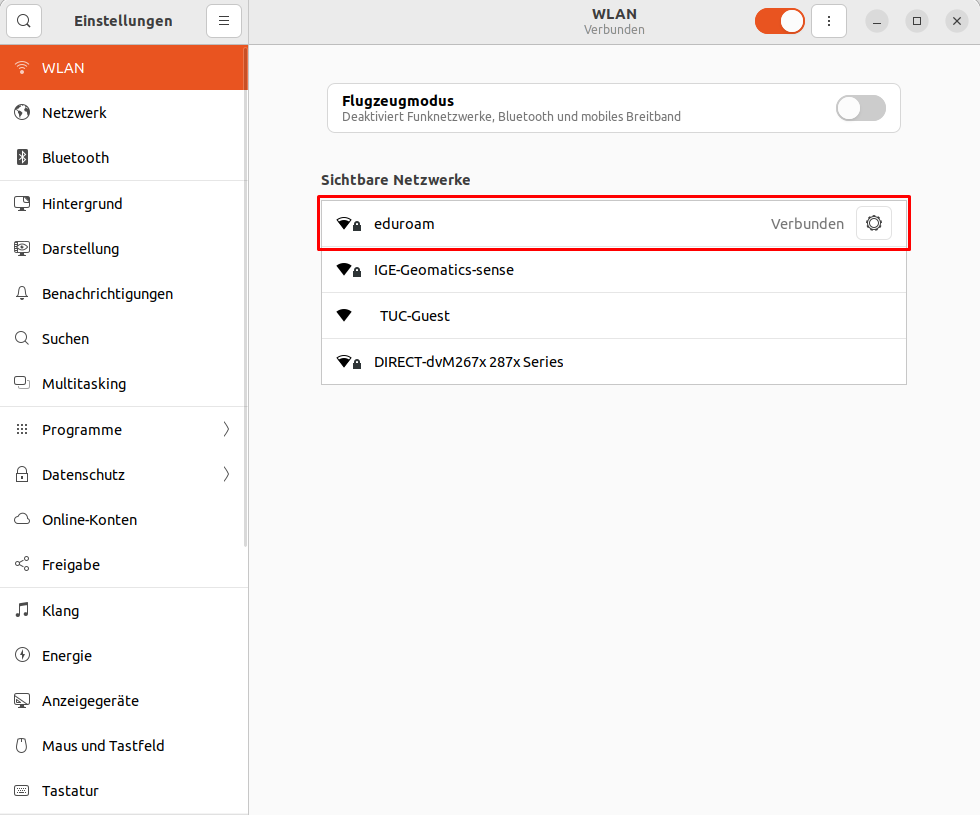Click the Suchen magnifier icon in sidebar

click(x=22, y=339)
